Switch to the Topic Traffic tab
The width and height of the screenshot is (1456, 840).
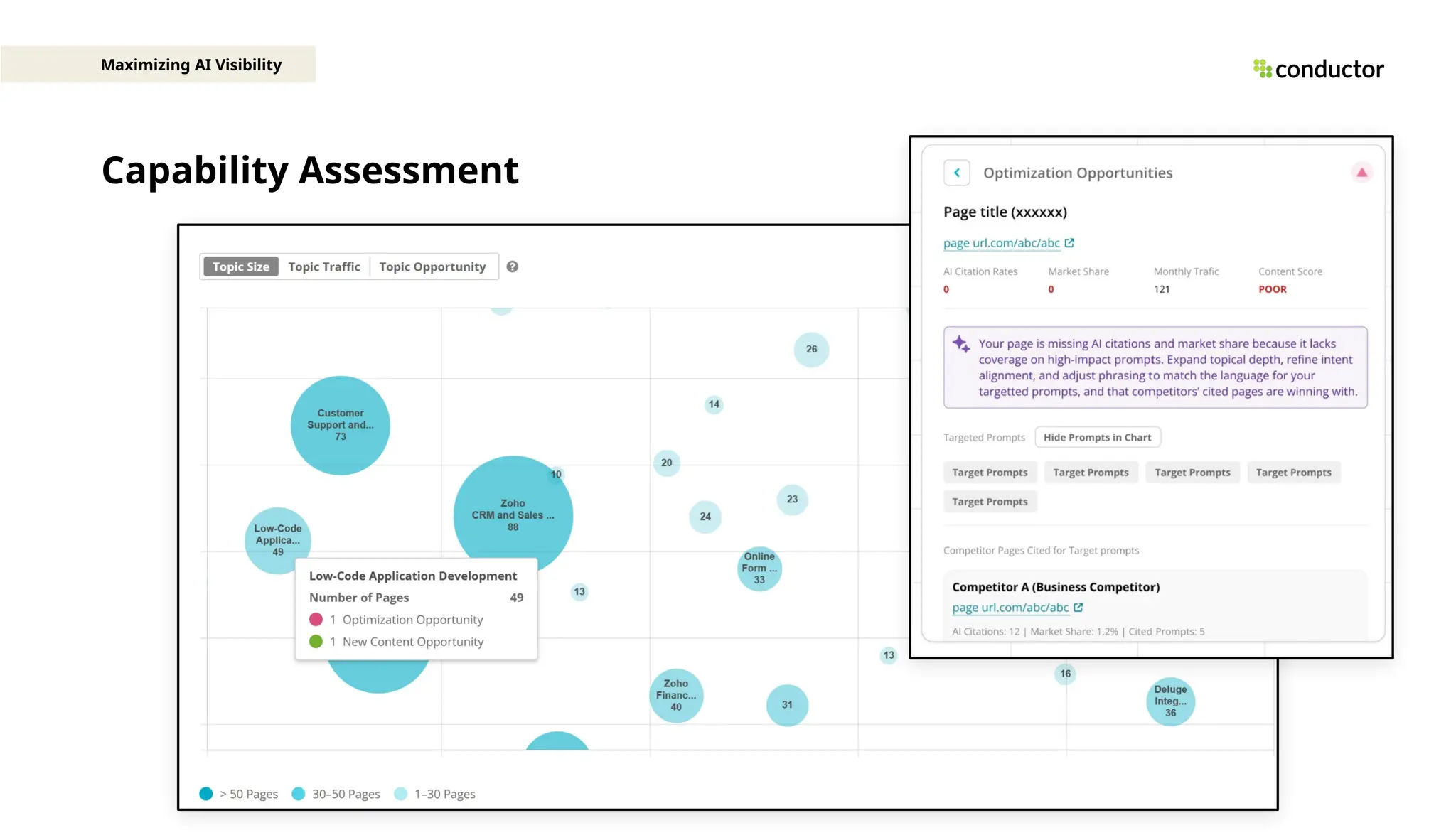coord(324,266)
